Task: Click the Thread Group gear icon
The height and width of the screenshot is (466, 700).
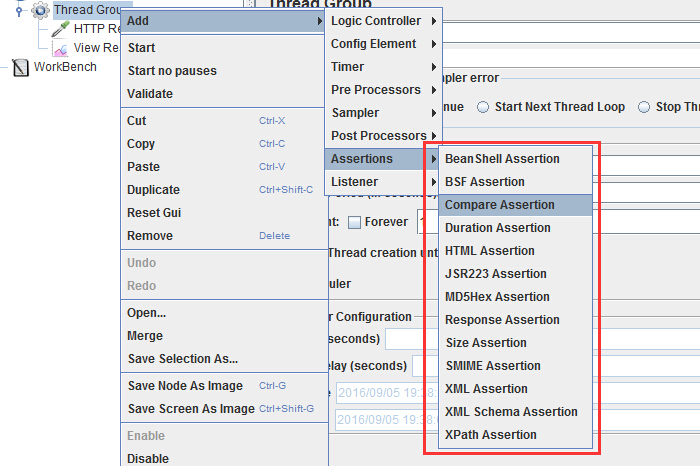Action: pyautogui.click(x=40, y=9)
